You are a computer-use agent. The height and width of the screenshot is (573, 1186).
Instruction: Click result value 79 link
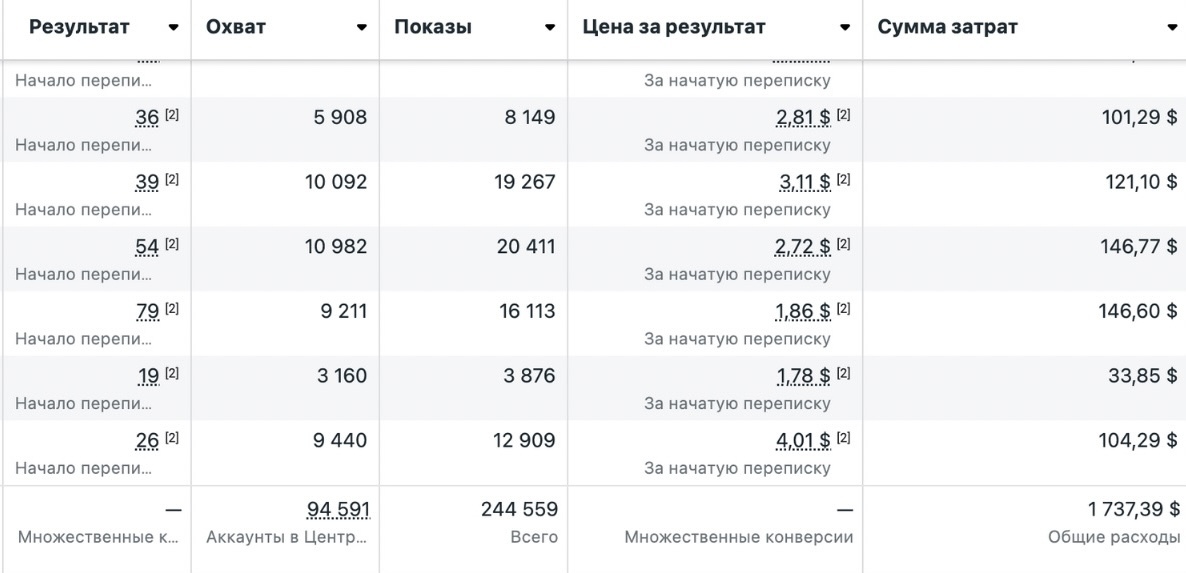click(x=147, y=311)
